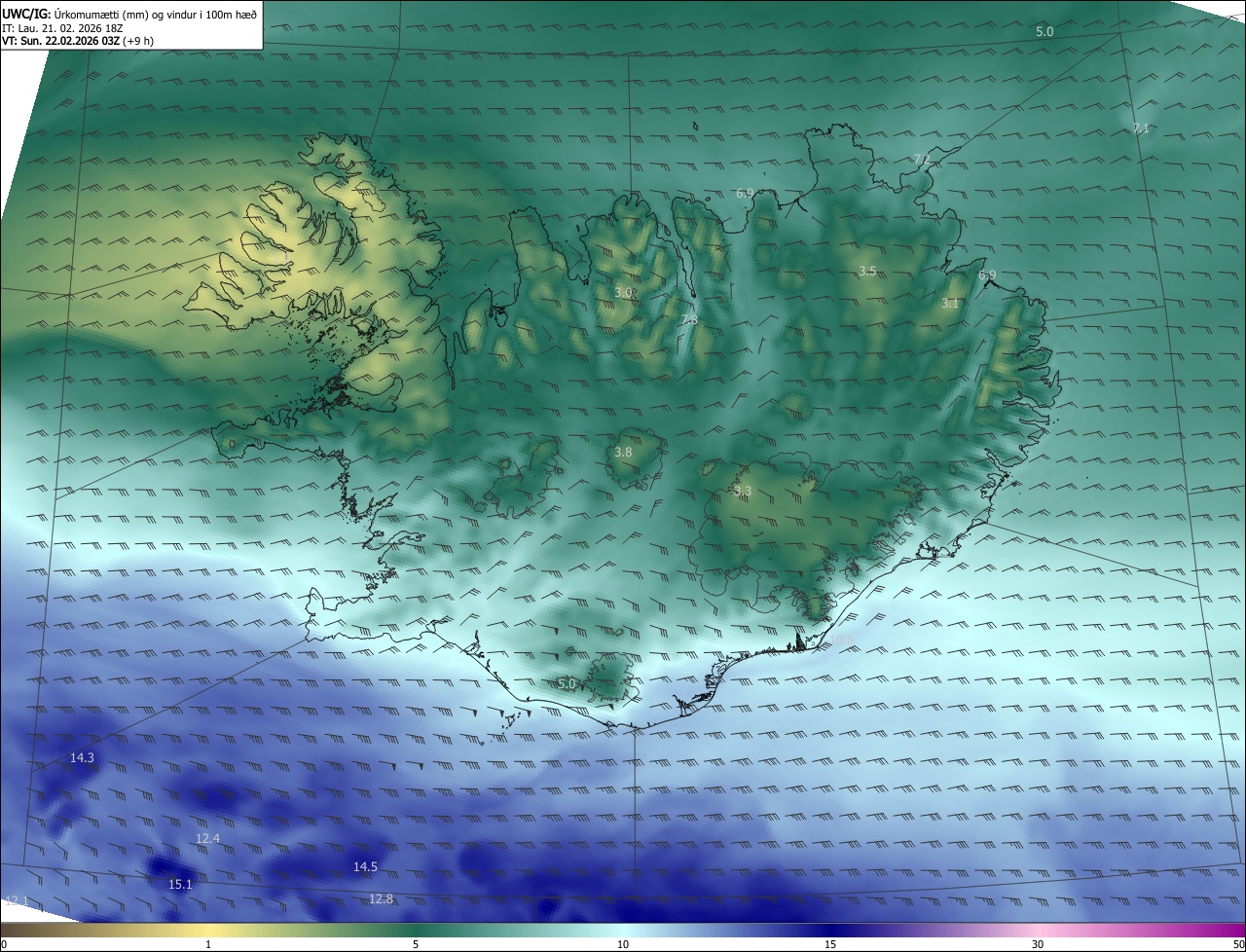Select the 7.1 value on the map
This screenshot has height=952, width=1246.
(1141, 128)
